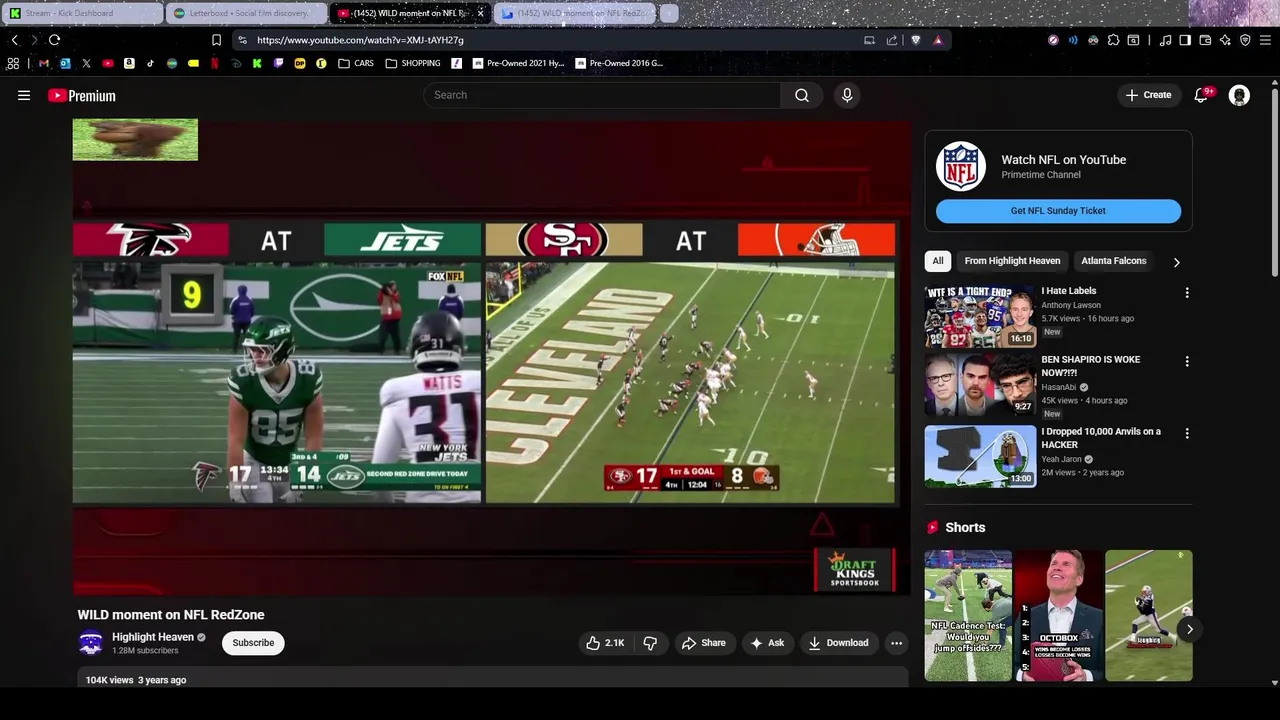Dislike the video with thumbs down

click(650, 643)
